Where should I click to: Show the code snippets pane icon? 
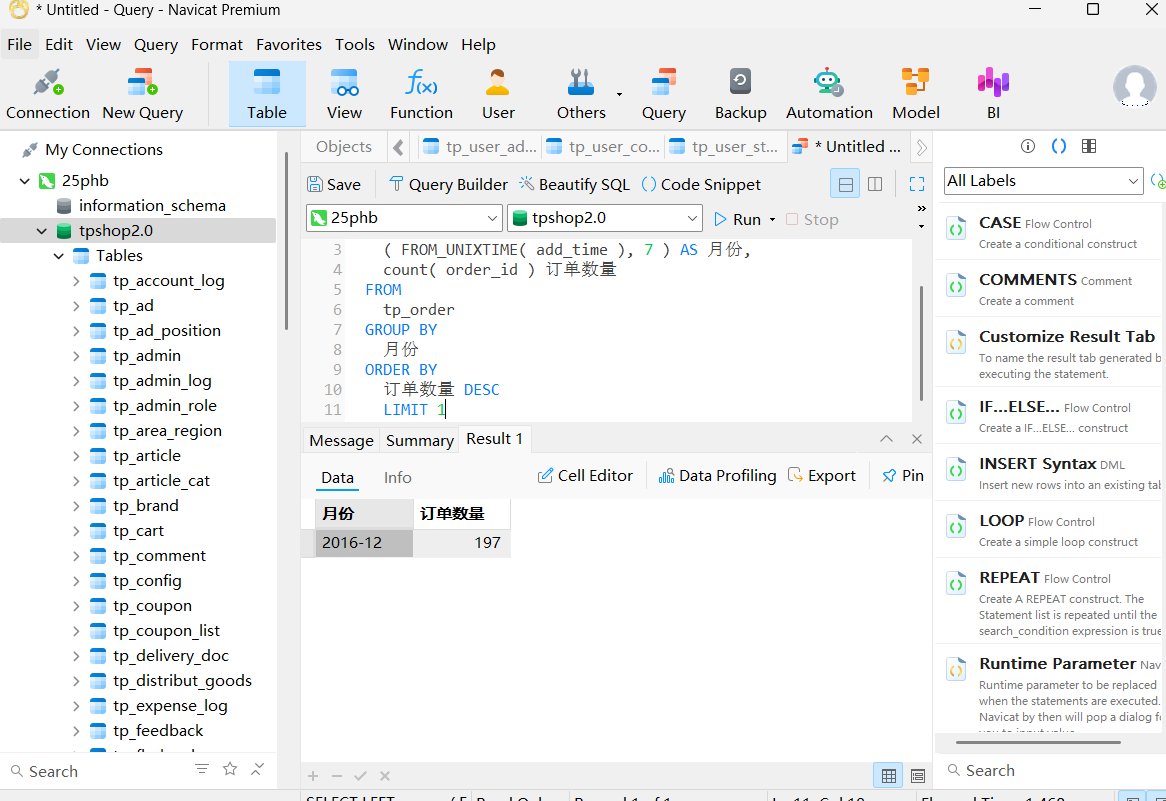click(1059, 146)
